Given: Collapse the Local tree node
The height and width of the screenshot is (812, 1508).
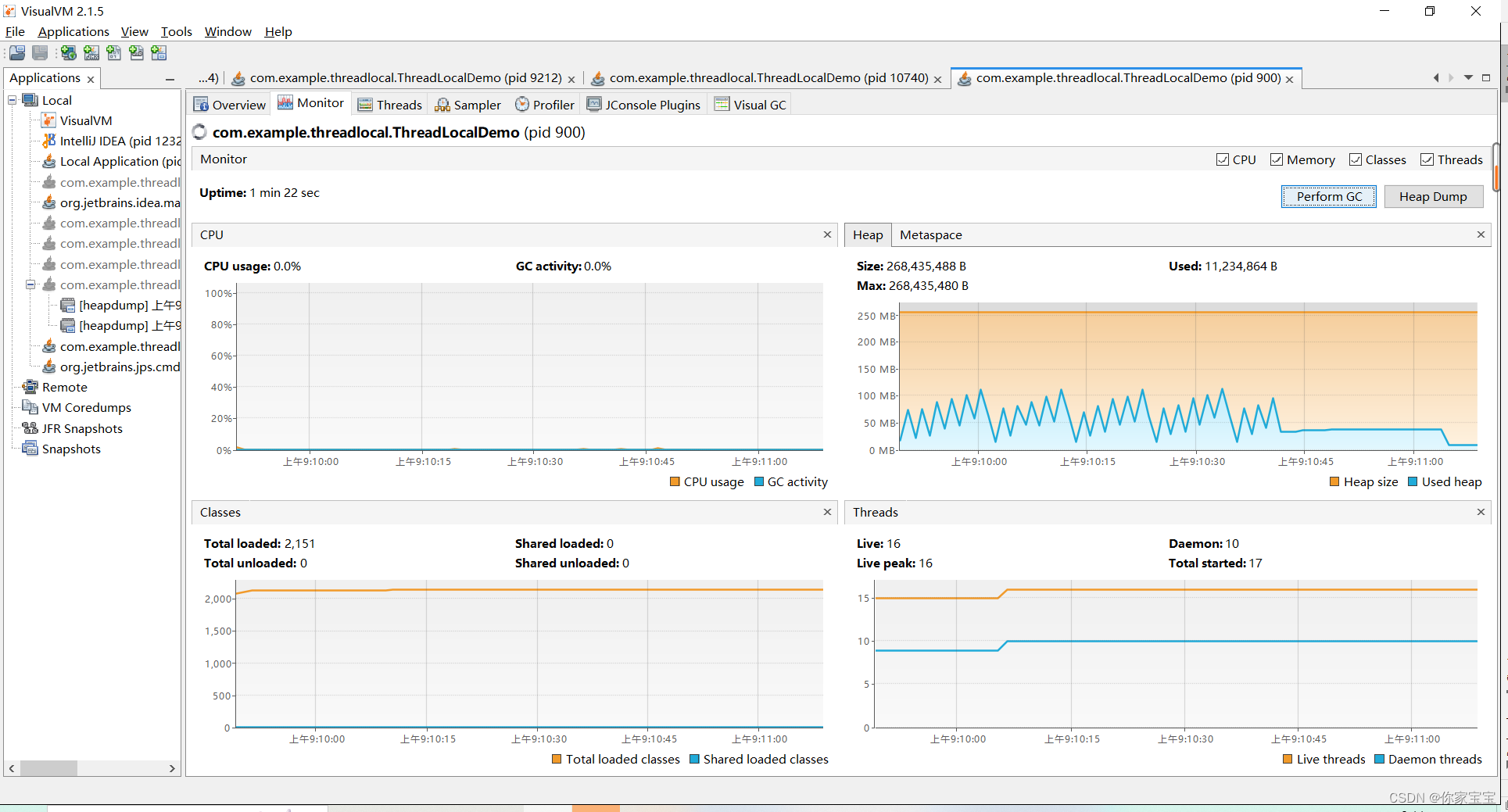Looking at the screenshot, I should (x=13, y=100).
